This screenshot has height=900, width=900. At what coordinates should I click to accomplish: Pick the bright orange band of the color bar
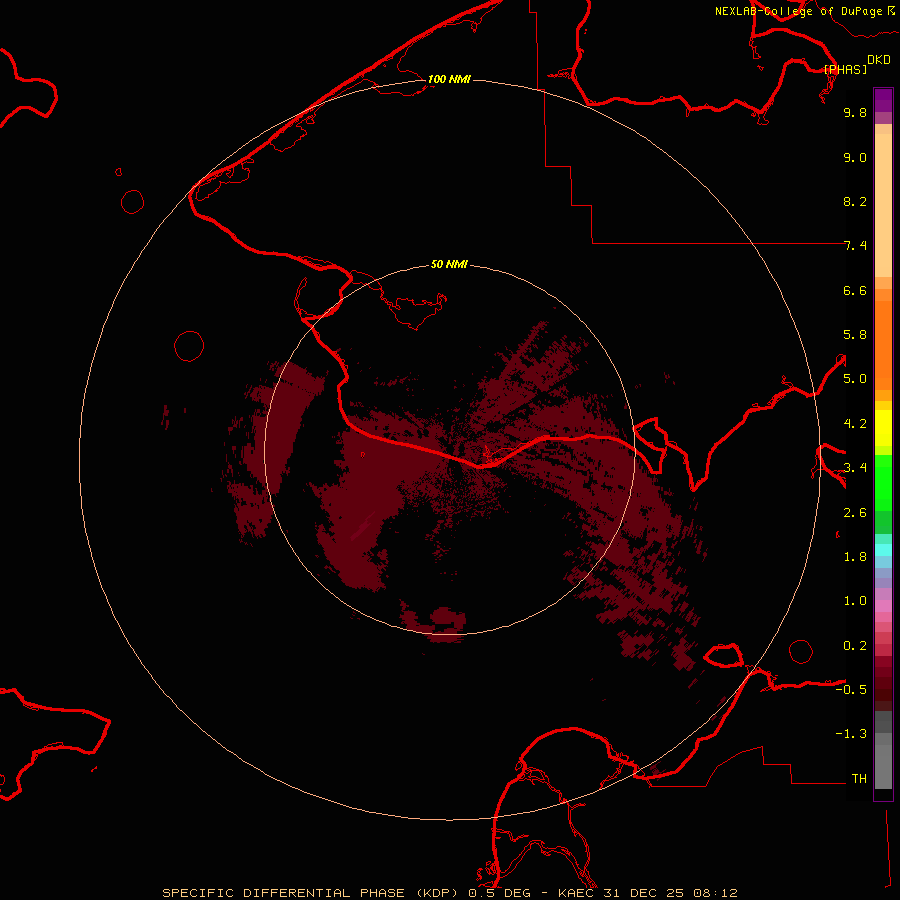883,346
